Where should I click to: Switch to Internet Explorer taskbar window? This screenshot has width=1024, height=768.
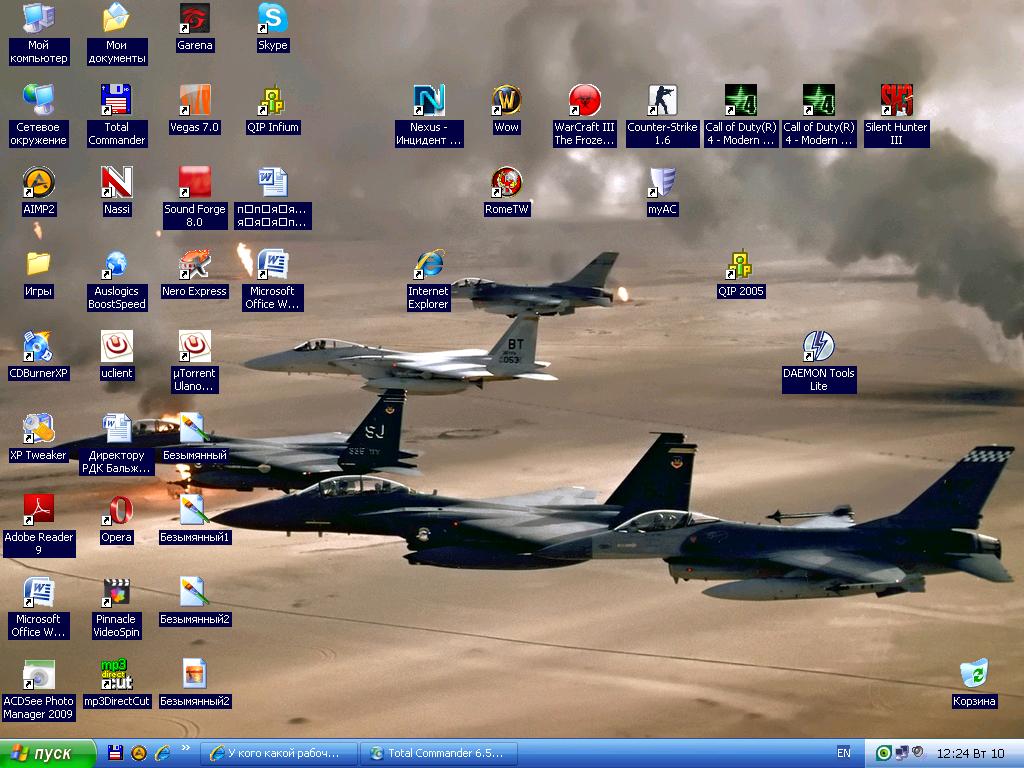pos(279,753)
